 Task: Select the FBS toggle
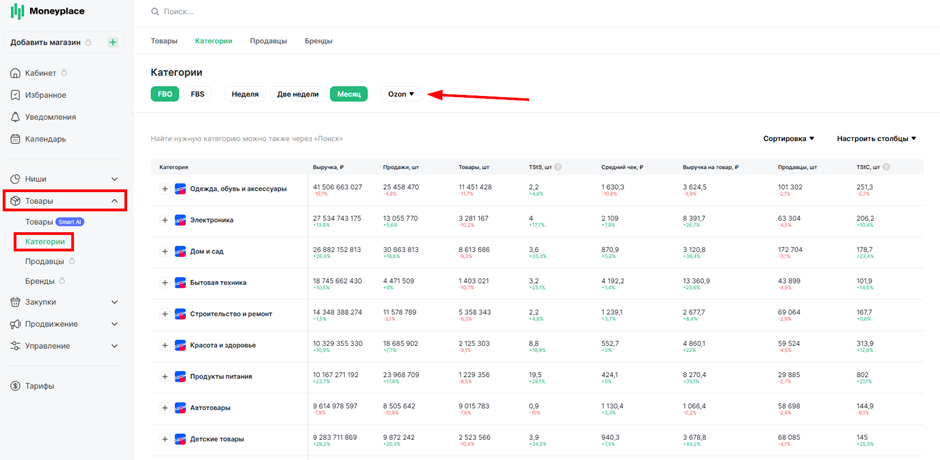[x=197, y=94]
